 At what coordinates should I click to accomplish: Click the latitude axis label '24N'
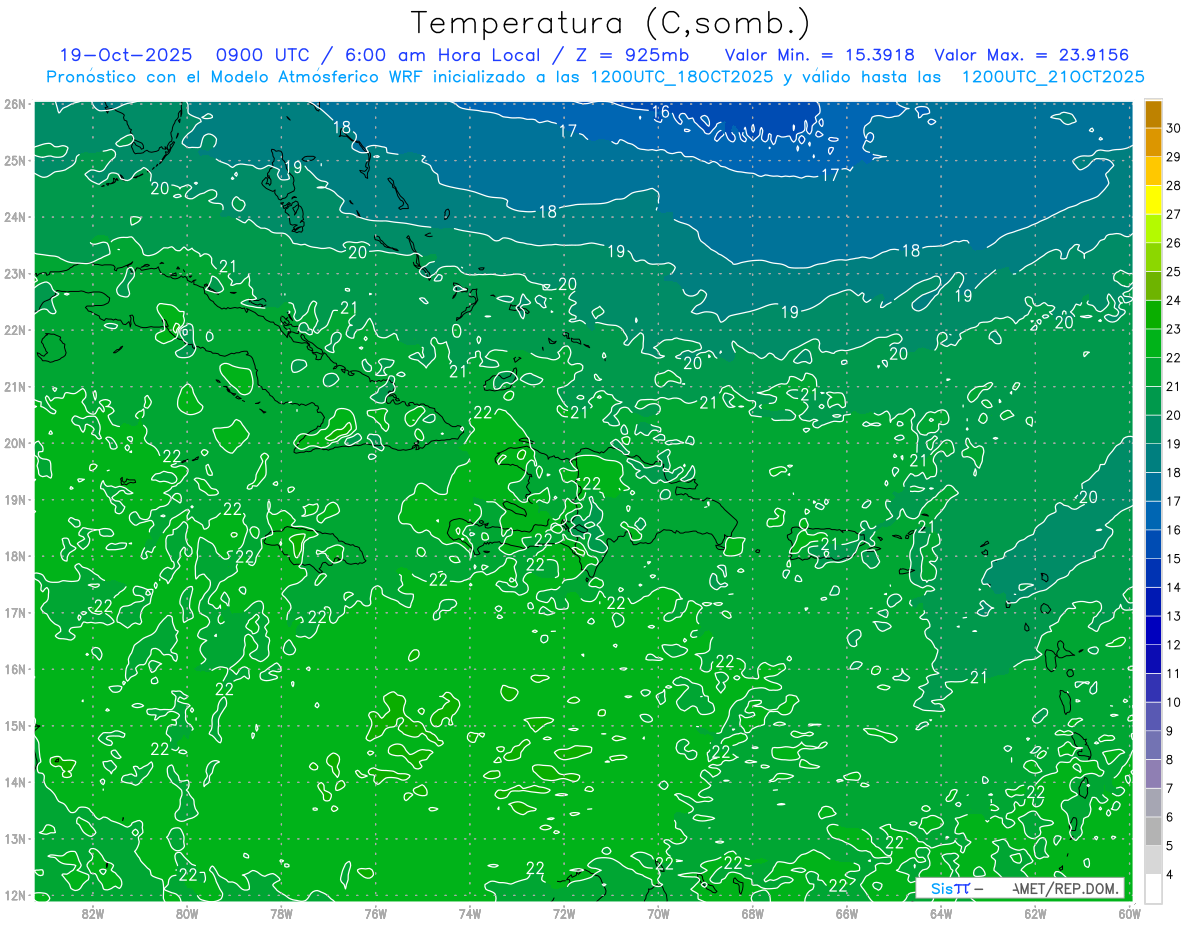click(14, 217)
